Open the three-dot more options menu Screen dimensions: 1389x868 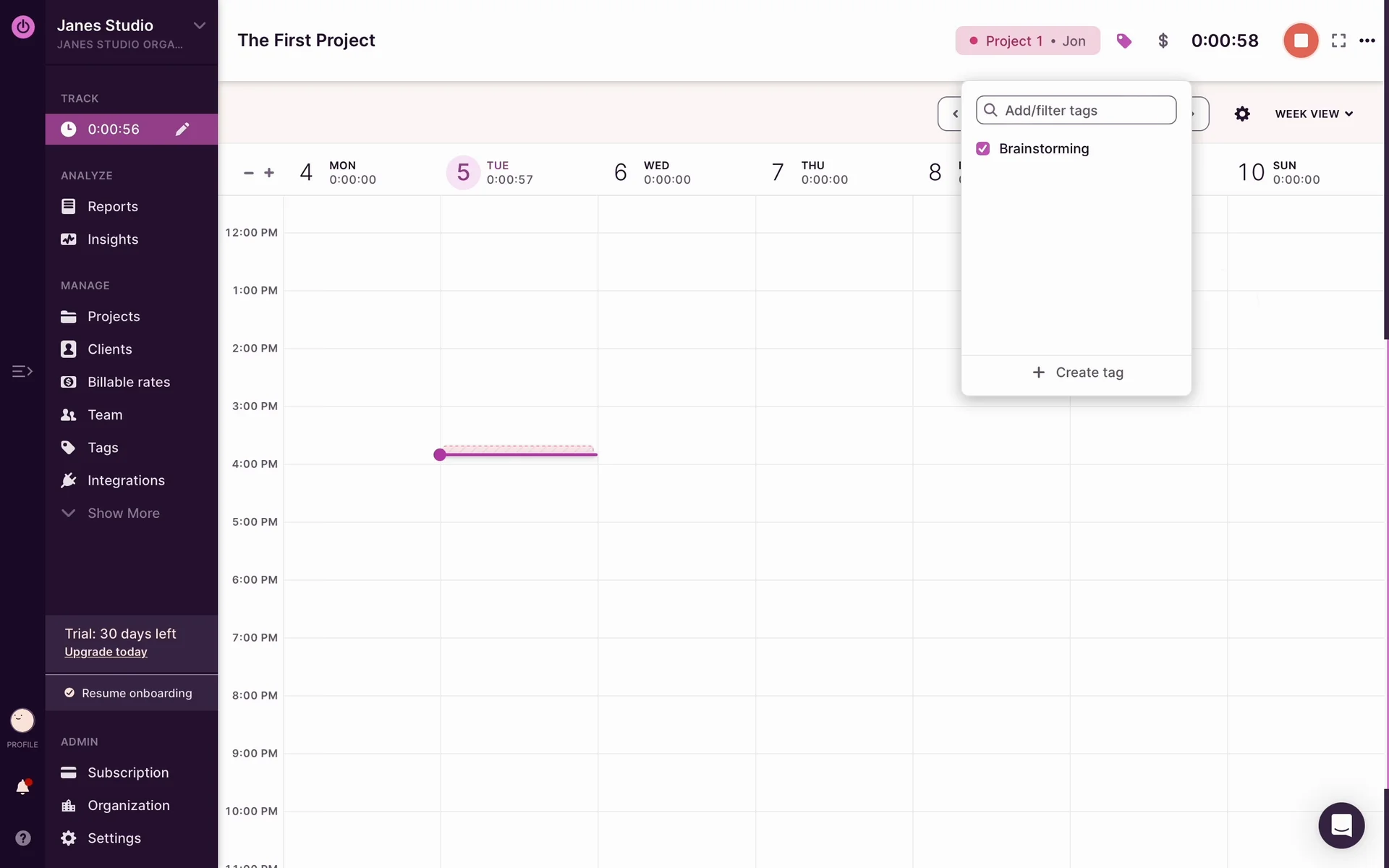coord(1367,41)
